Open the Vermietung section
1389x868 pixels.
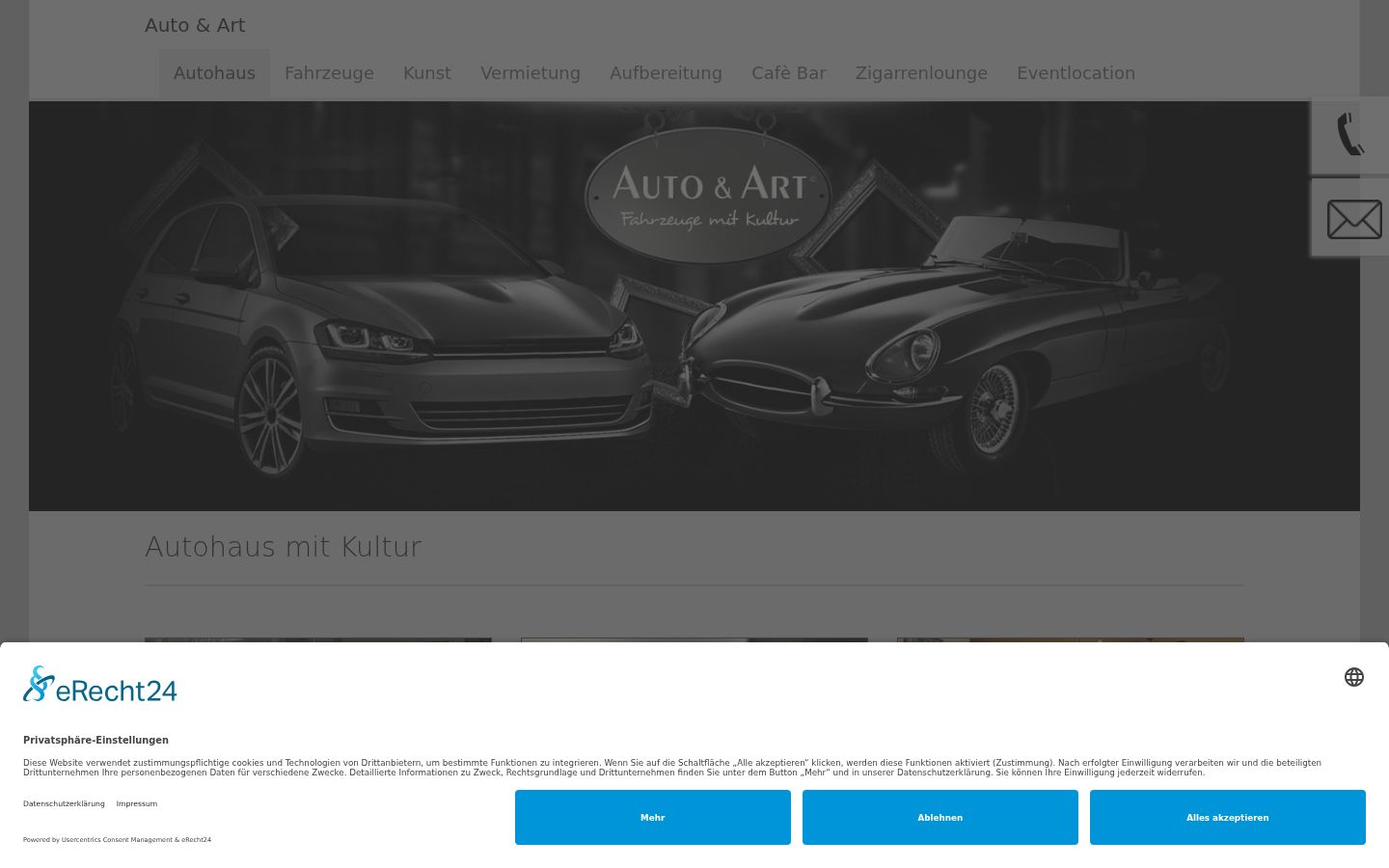pos(531,73)
